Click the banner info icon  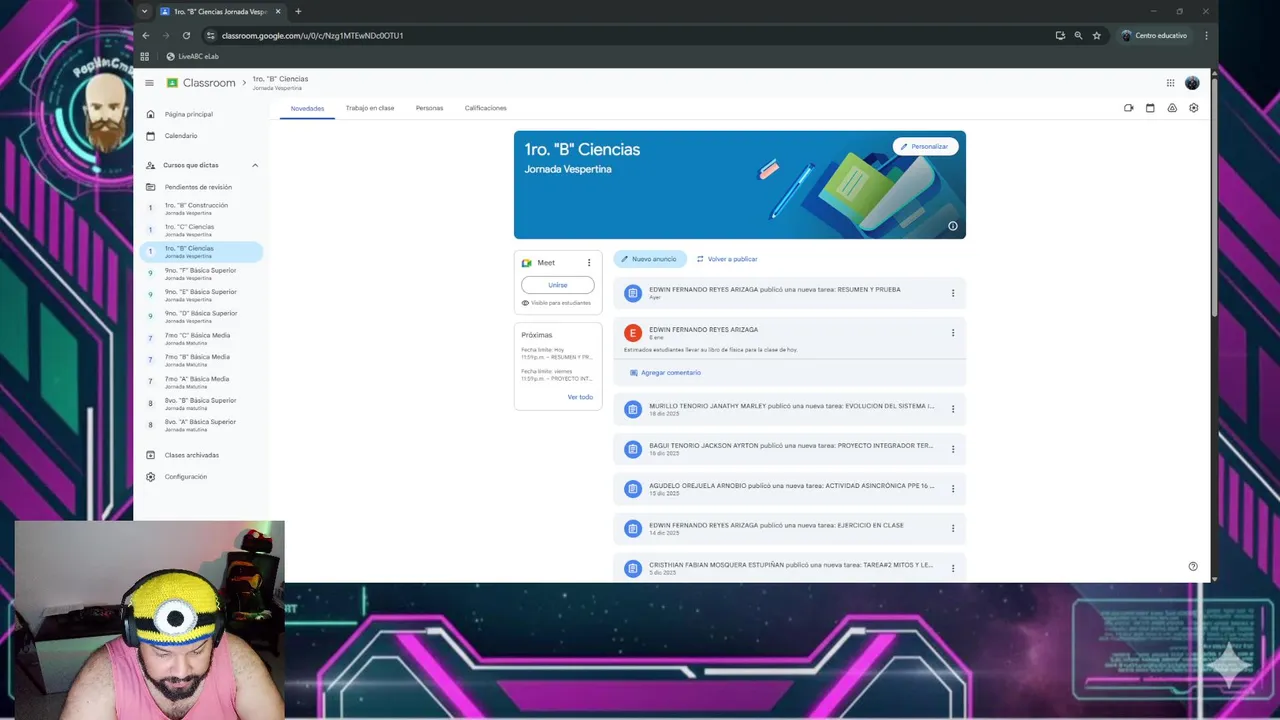[x=952, y=226]
